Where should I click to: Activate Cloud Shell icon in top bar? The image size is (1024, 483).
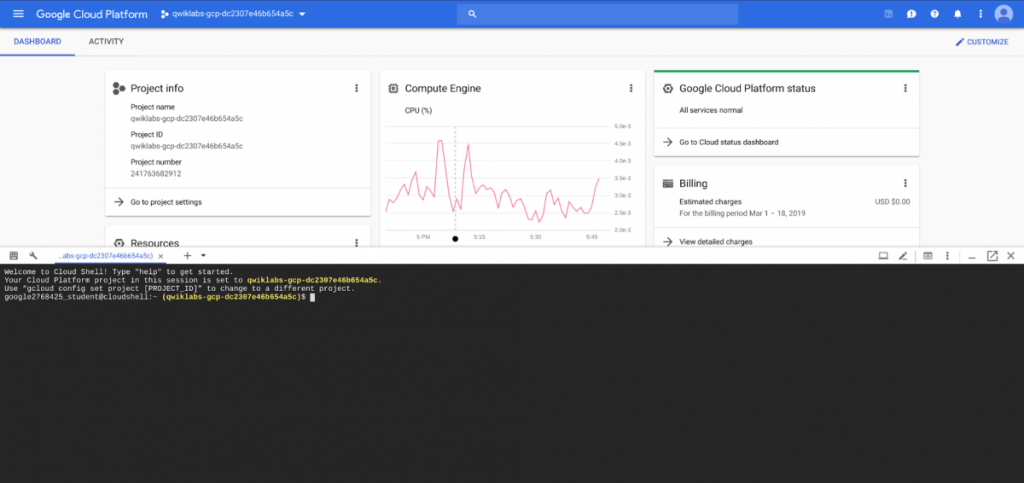point(888,14)
